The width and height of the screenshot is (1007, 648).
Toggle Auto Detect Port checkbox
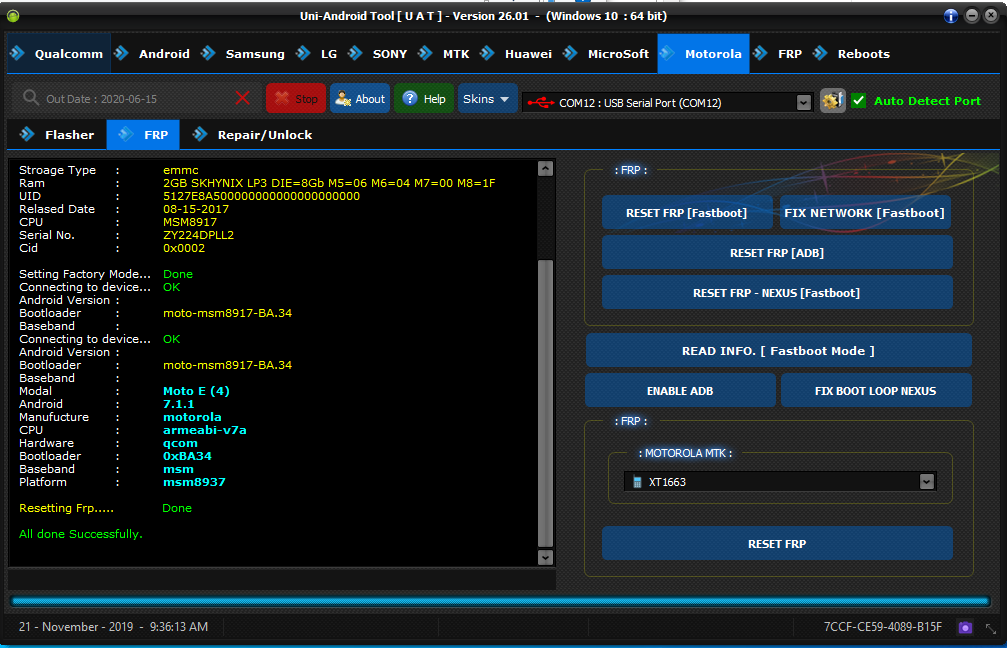coord(859,101)
